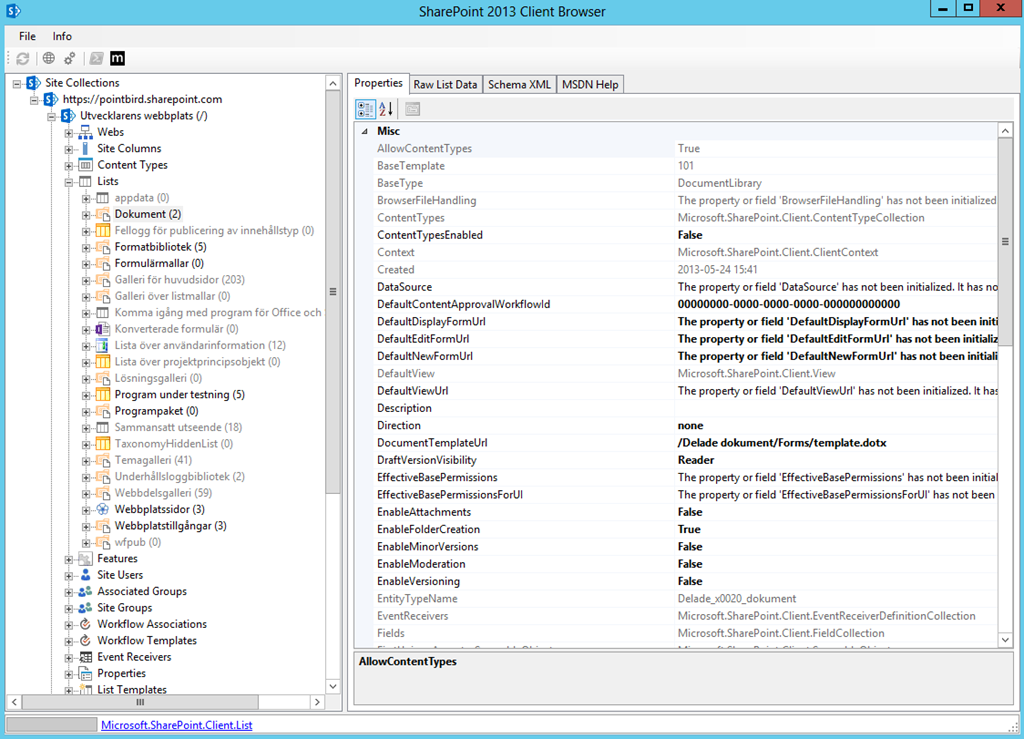This screenshot has height=739, width=1024.
Task: Launch the PowerShell toolbar icon
Action: coord(96,59)
